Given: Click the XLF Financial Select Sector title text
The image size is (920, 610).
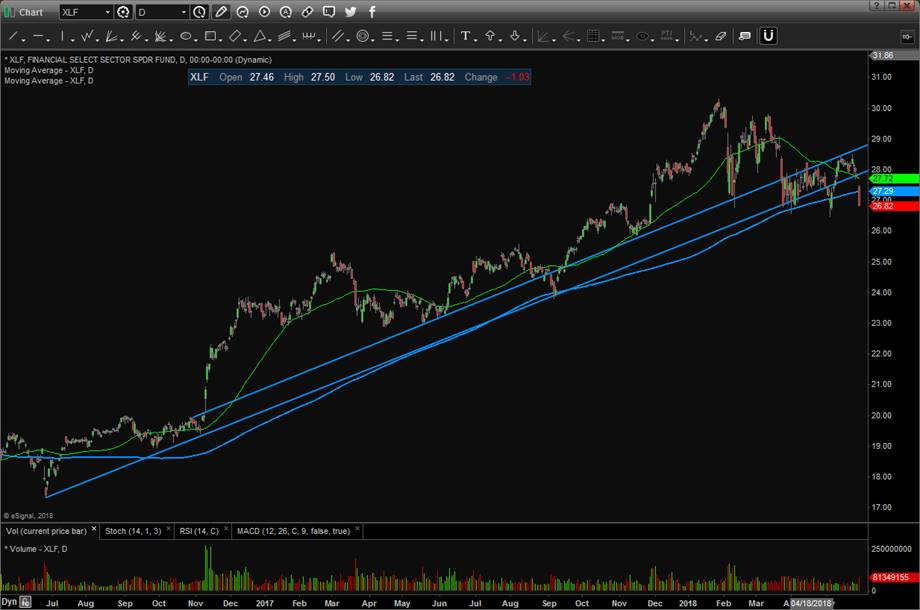Looking at the screenshot, I should click(138, 60).
